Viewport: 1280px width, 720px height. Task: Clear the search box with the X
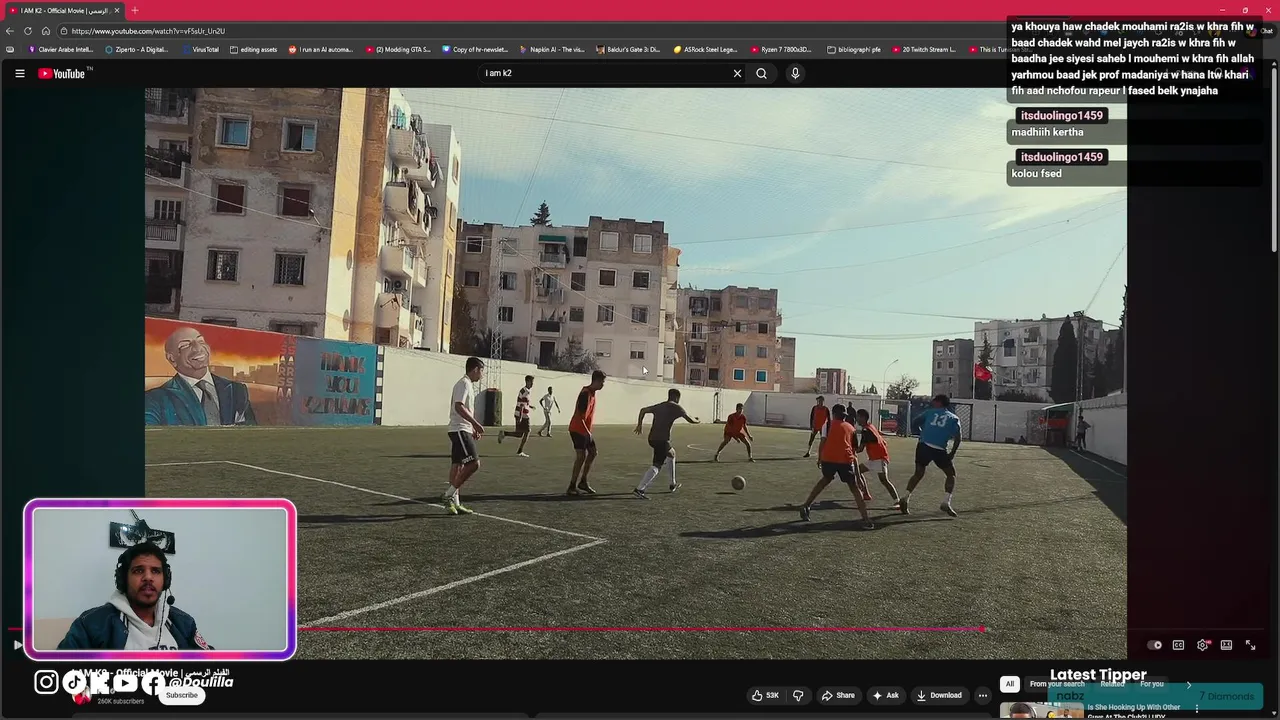[x=737, y=73]
